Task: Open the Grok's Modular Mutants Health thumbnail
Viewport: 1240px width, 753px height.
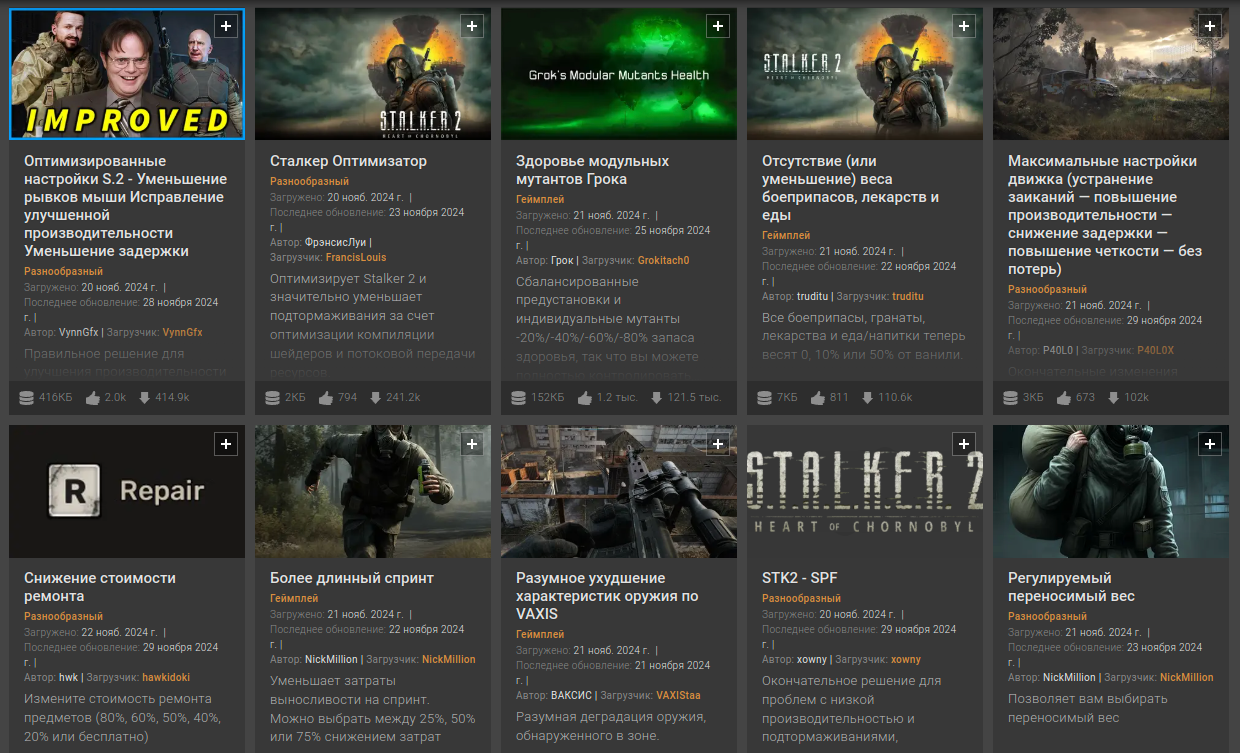Action: coord(619,74)
